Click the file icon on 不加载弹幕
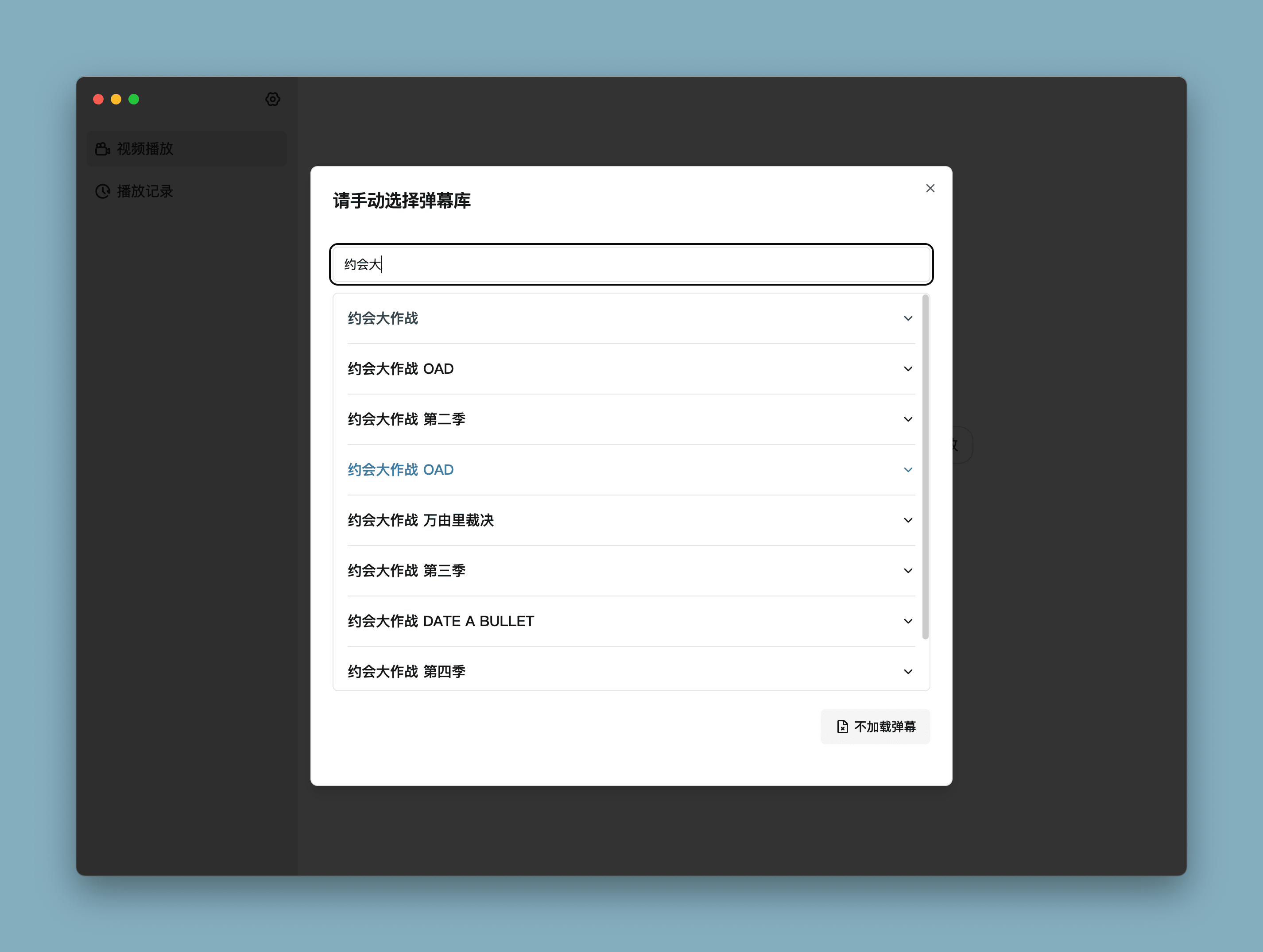Screen dimensions: 1263x952 842,727
